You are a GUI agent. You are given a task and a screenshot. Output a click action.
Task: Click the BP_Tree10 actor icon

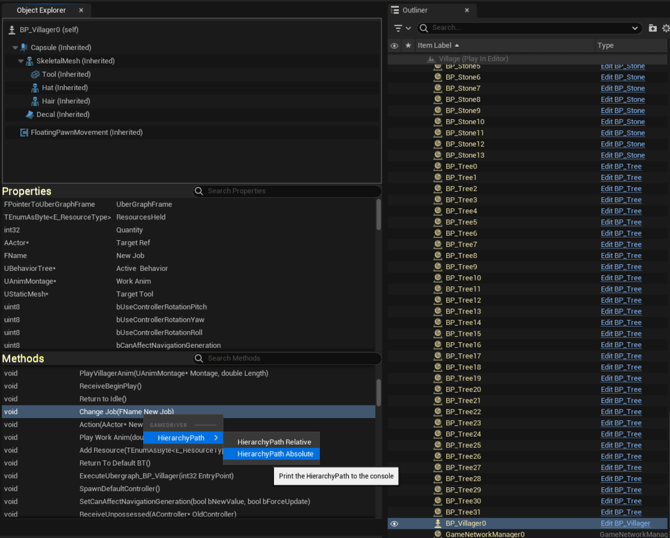click(438, 278)
